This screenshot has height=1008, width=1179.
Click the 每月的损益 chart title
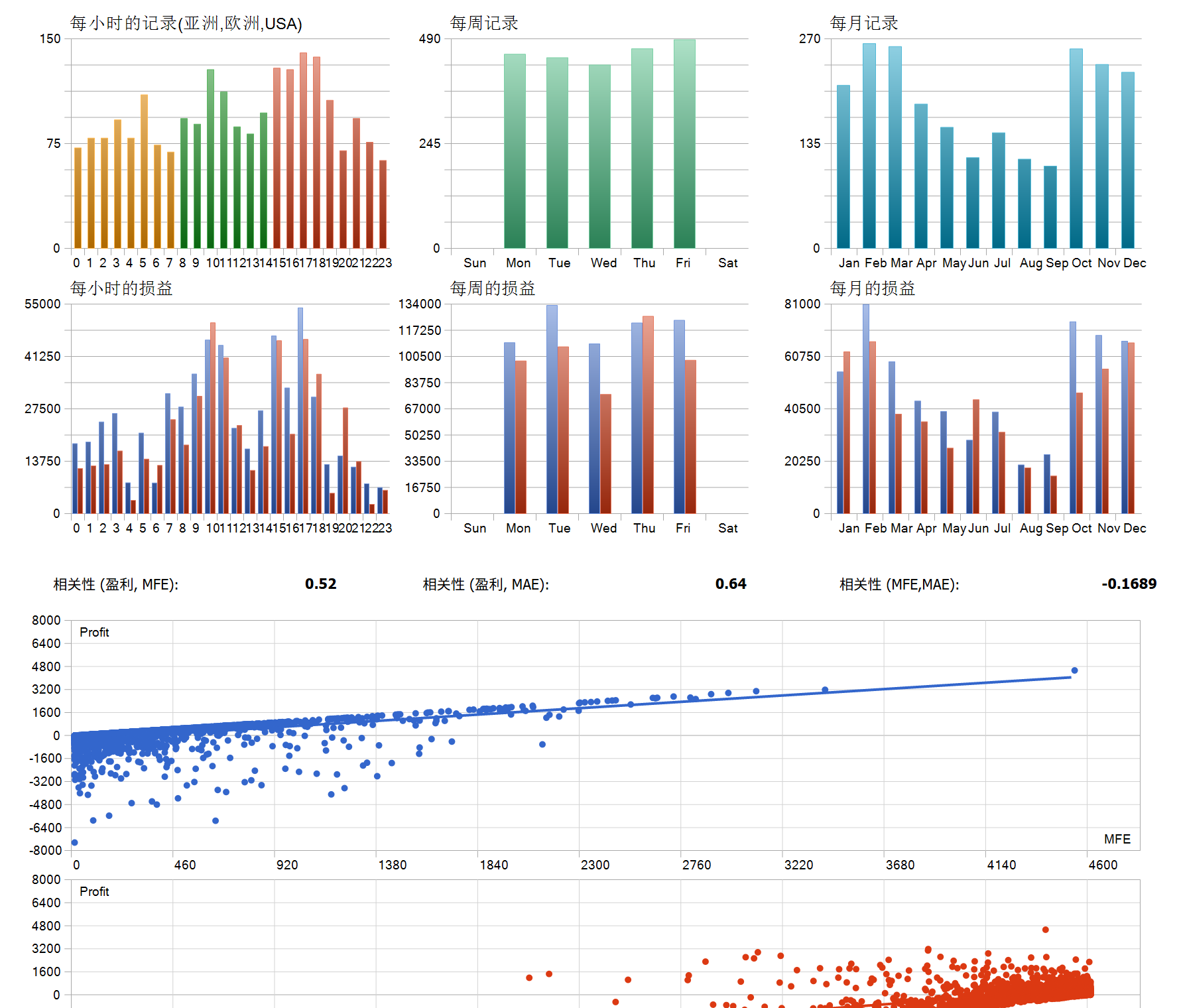[872, 288]
